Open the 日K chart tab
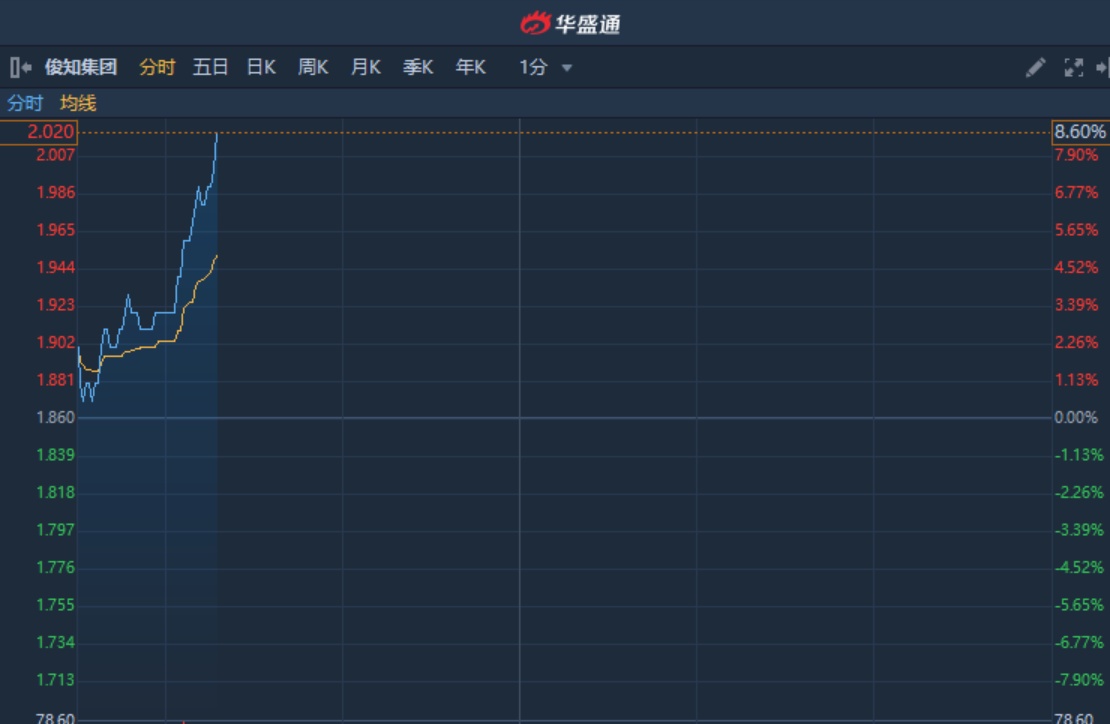1110x724 pixels. 261,67
